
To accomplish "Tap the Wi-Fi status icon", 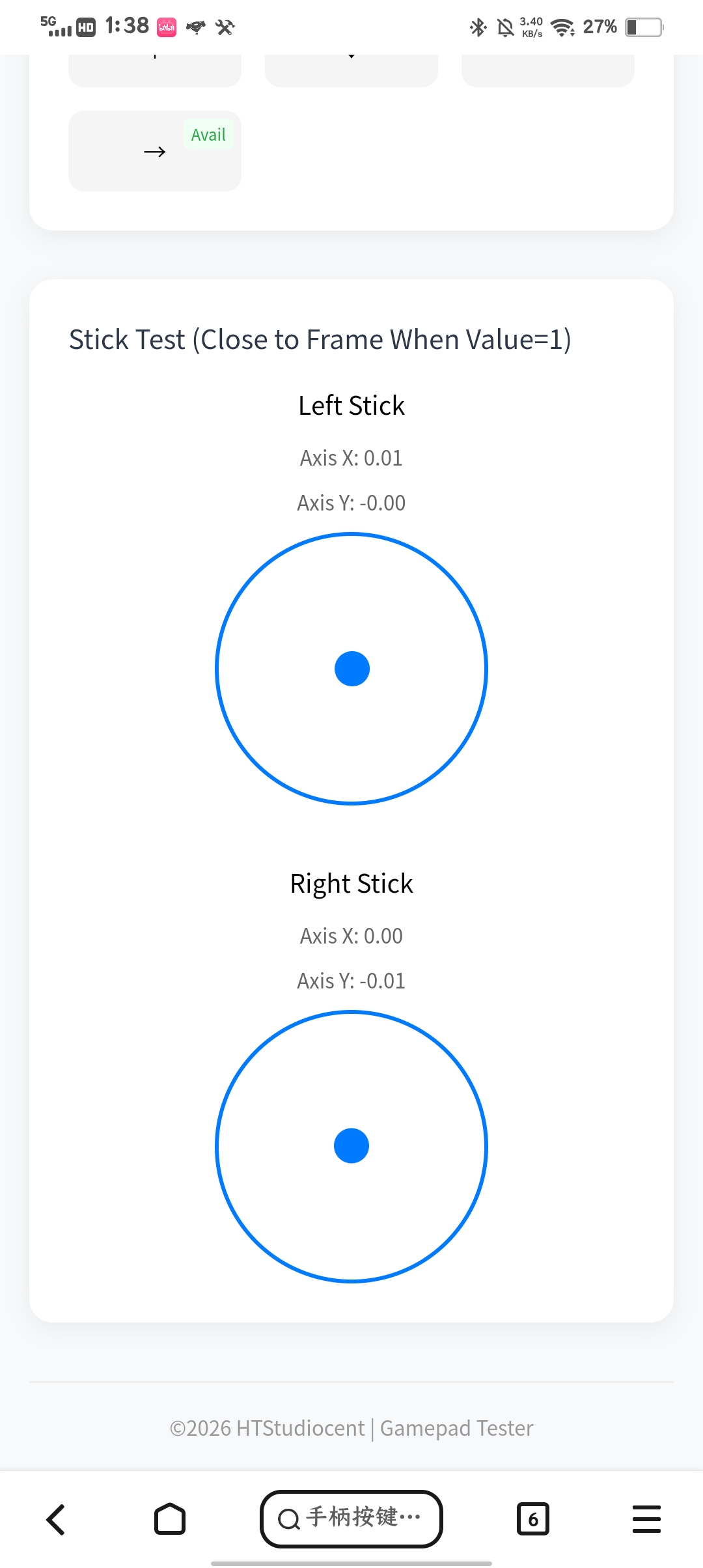I will click(x=562, y=27).
